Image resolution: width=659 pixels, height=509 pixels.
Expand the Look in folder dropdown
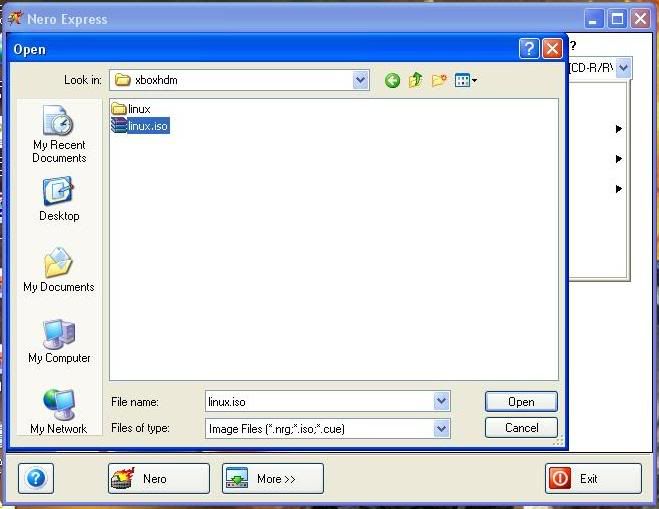(x=360, y=81)
